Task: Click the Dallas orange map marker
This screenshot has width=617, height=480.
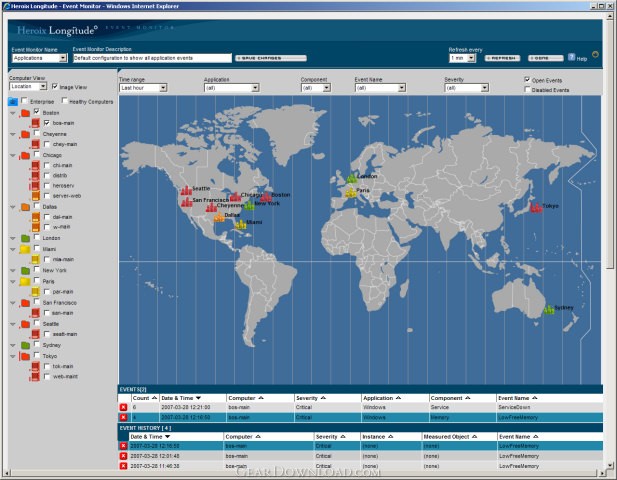Action: click(219, 217)
